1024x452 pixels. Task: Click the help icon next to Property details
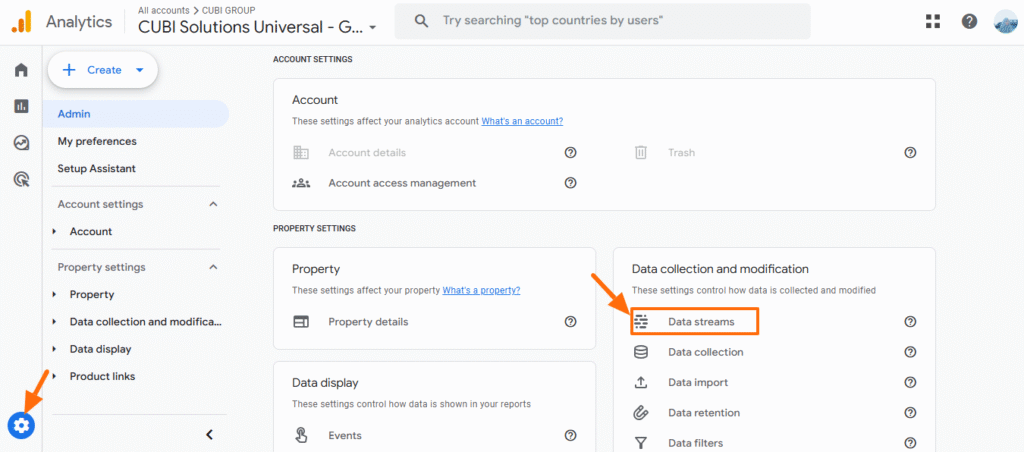570,321
